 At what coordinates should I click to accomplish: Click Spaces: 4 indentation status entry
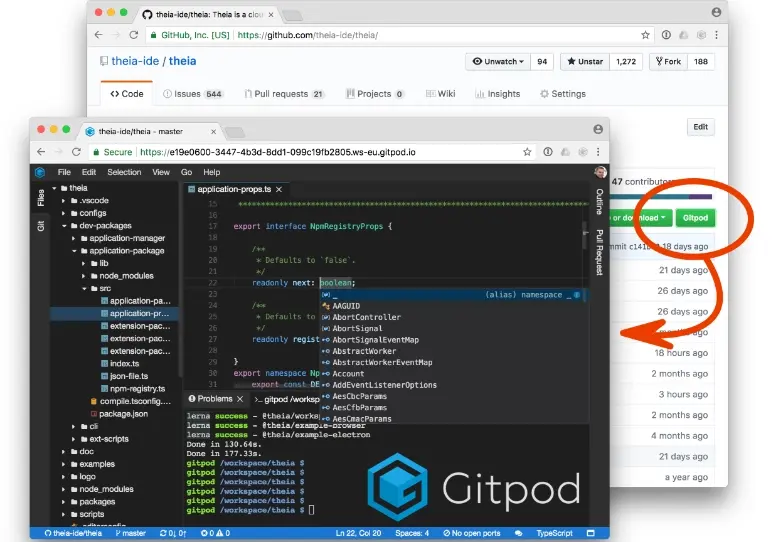click(x=412, y=533)
